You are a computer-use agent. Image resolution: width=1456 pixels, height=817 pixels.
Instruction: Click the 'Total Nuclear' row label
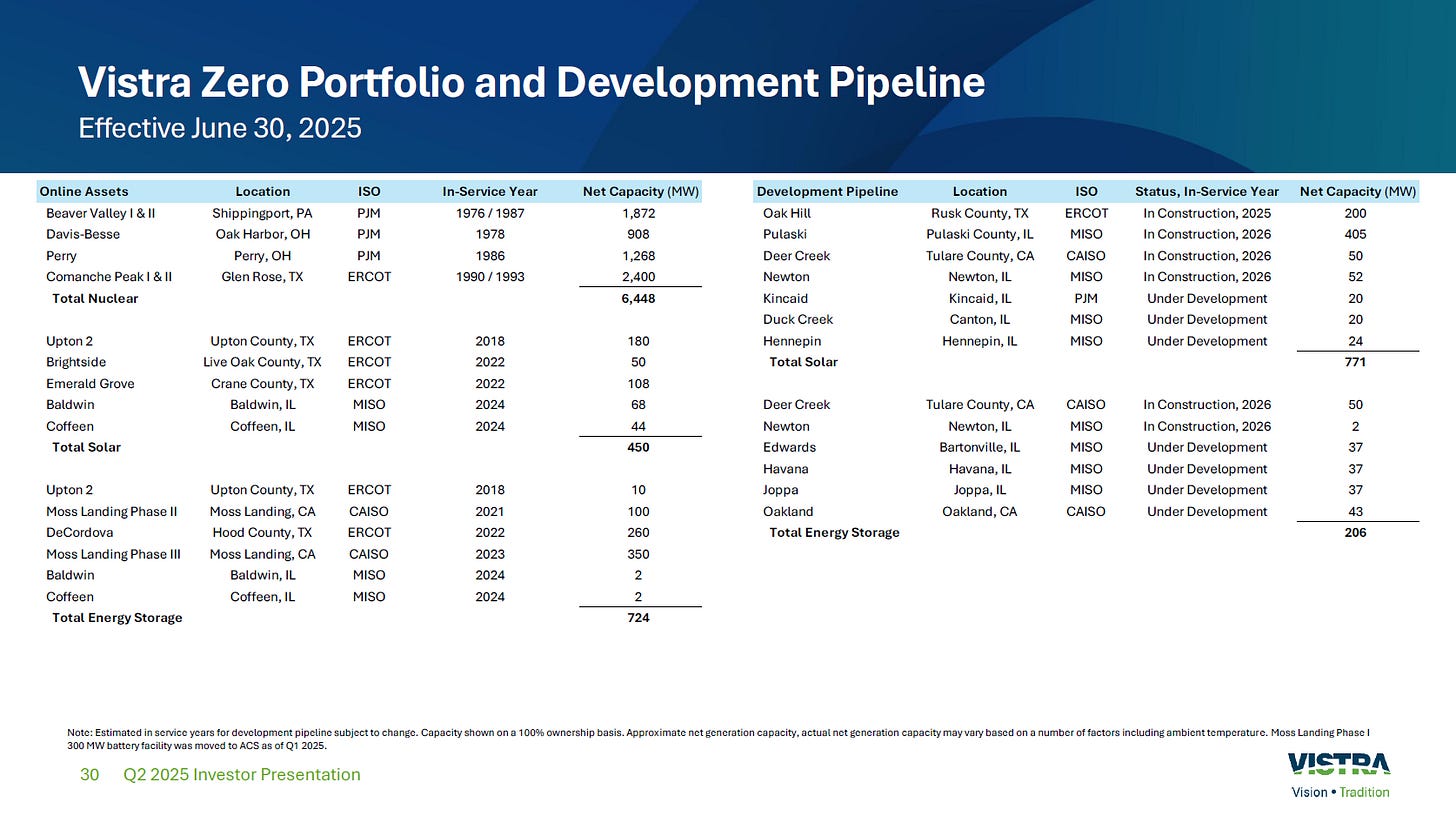coord(94,298)
